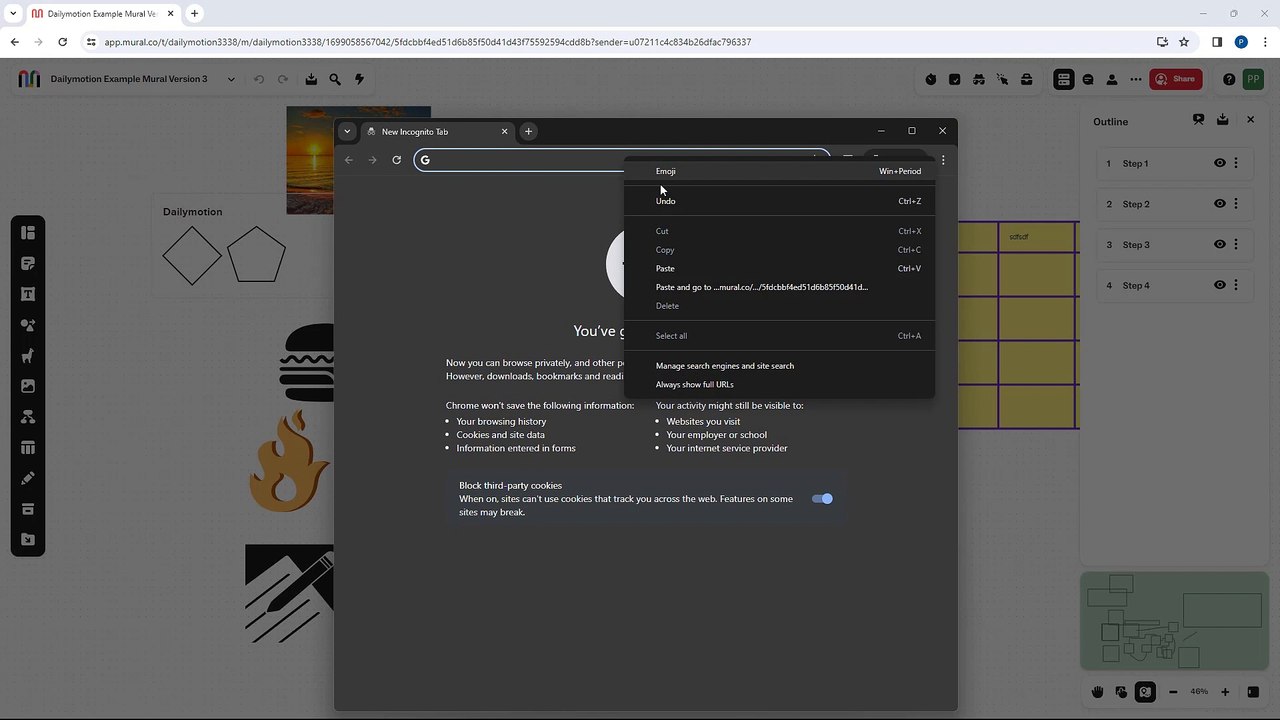Screen dimensions: 1280x720
Task: Click the incognito window address bar
Action: click(621, 160)
